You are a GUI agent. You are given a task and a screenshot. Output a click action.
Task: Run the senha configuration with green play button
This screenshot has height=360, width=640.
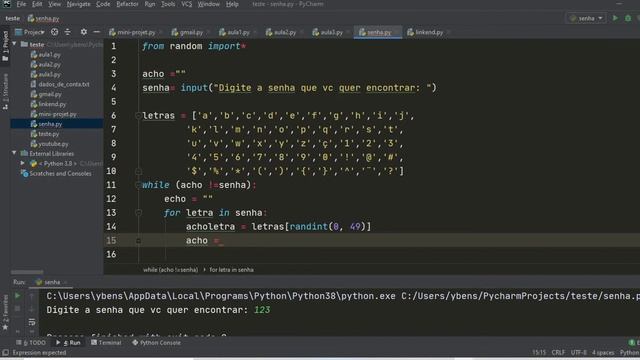pos(615,18)
